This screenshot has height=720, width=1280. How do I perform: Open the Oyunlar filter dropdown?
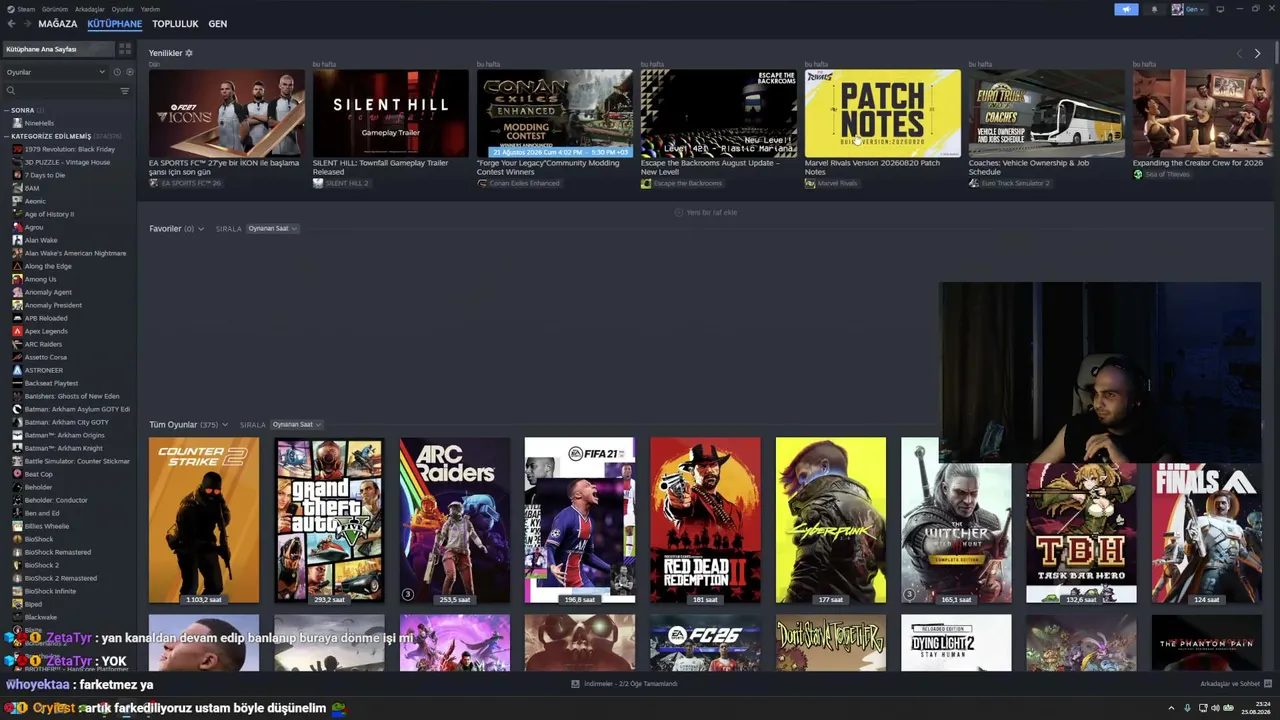(x=55, y=72)
